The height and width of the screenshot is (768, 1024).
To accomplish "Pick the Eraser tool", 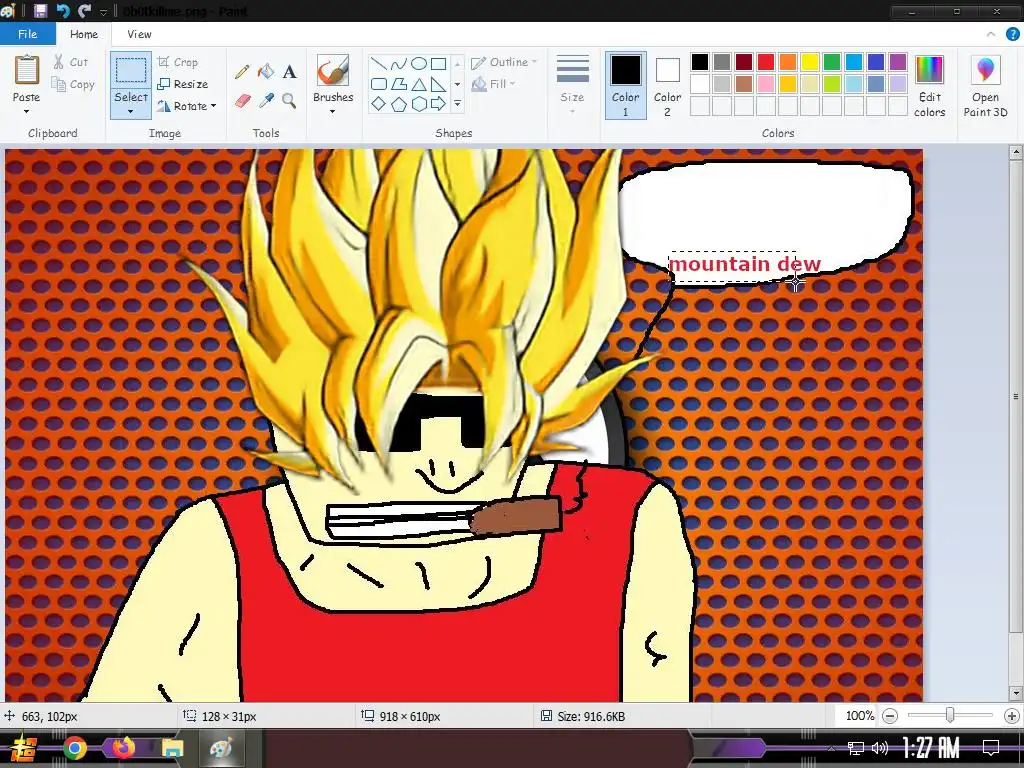I will pos(242,101).
